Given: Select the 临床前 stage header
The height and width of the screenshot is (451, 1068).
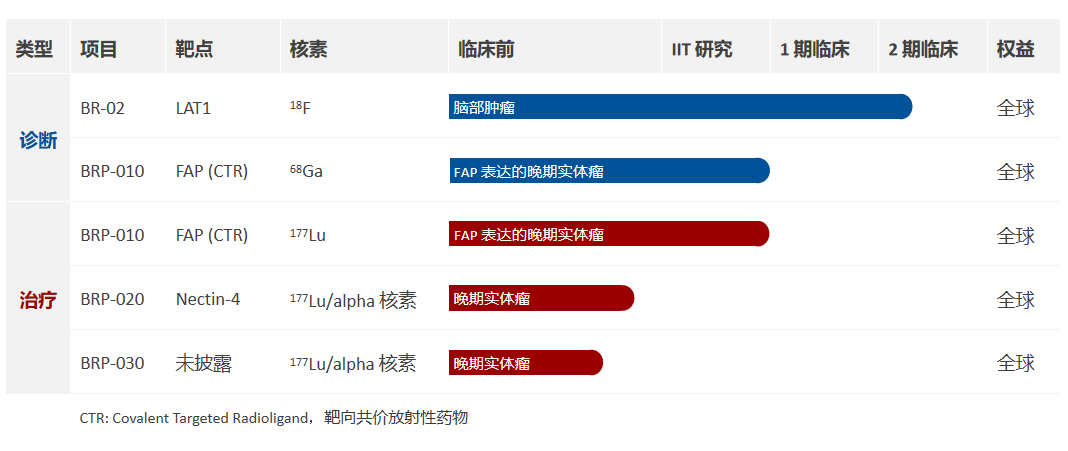Looking at the screenshot, I should [486, 50].
